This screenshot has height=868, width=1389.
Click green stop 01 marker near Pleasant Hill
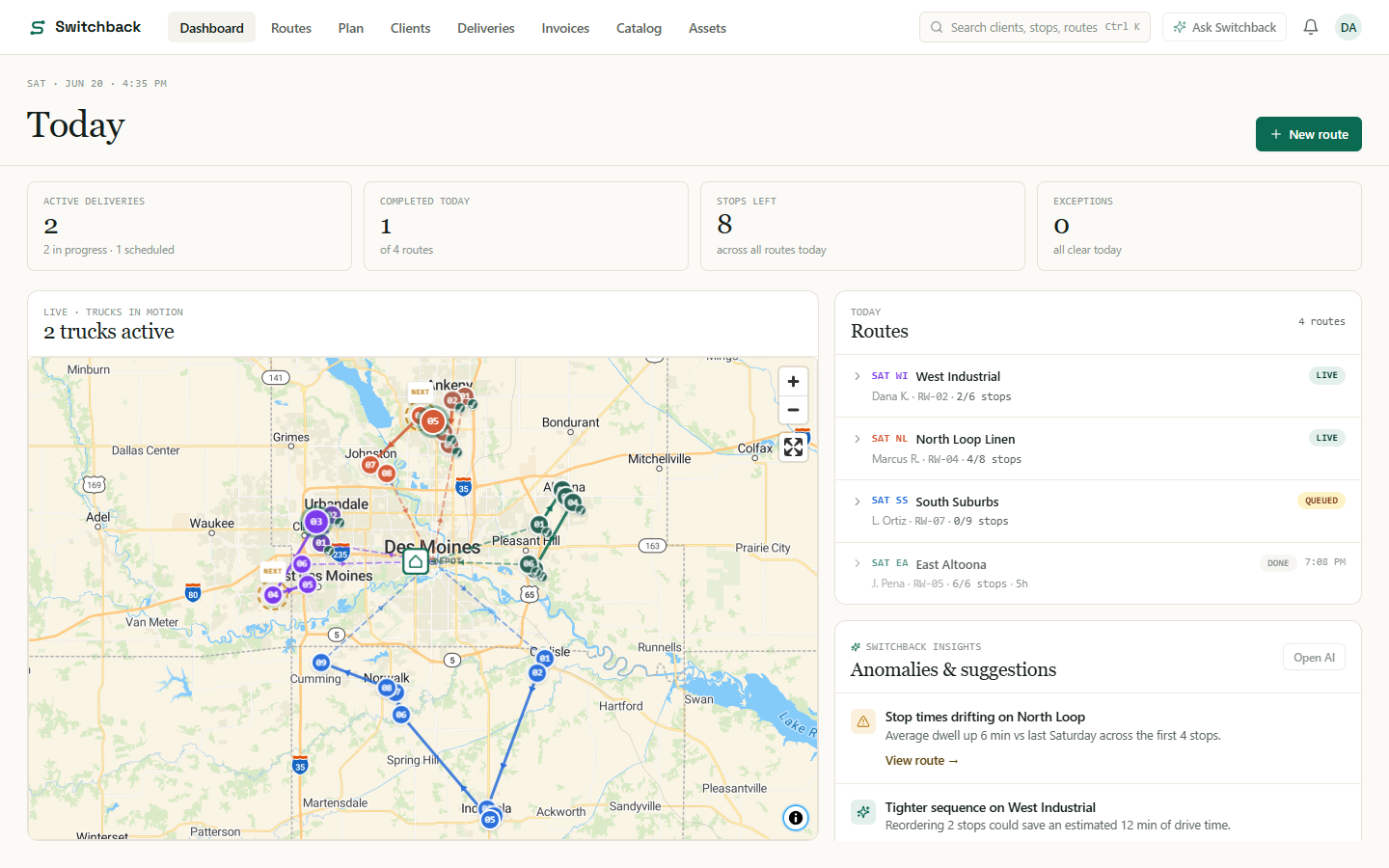(x=539, y=525)
